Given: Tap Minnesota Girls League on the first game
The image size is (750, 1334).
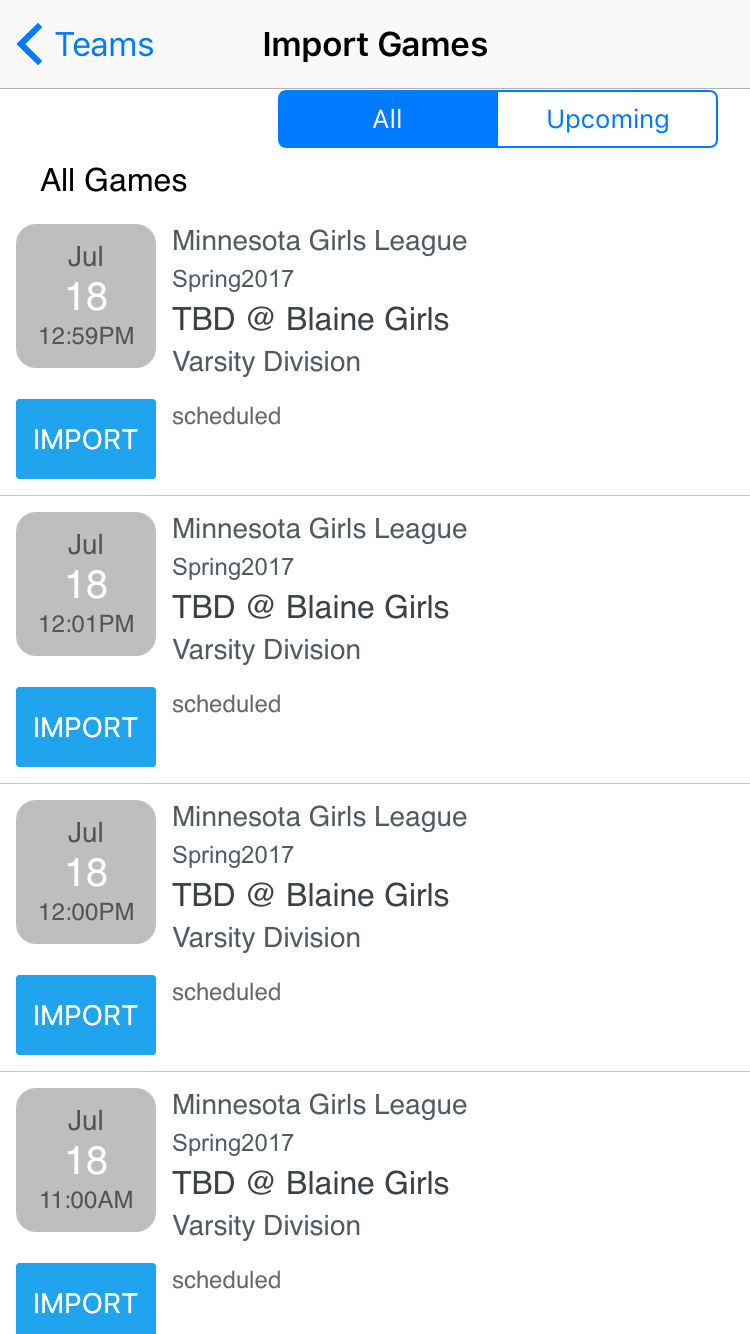Looking at the screenshot, I should click(319, 241).
